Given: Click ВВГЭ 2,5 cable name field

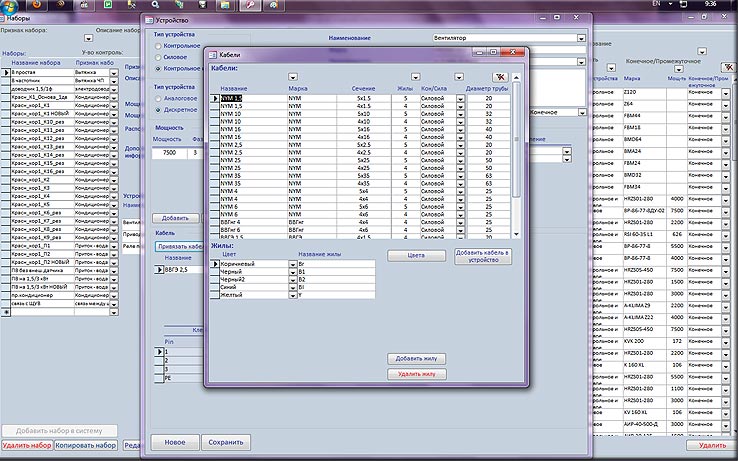Looking at the screenshot, I should [x=184, y=270].
